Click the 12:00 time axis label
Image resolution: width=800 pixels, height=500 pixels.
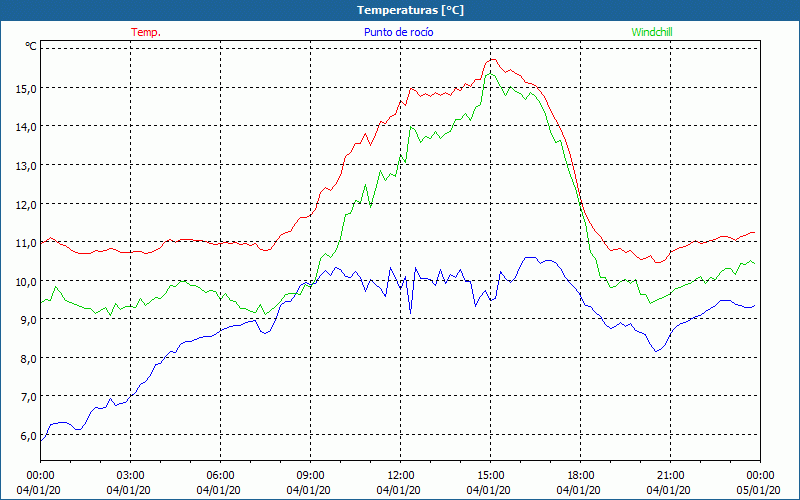(x=401, y=476)
